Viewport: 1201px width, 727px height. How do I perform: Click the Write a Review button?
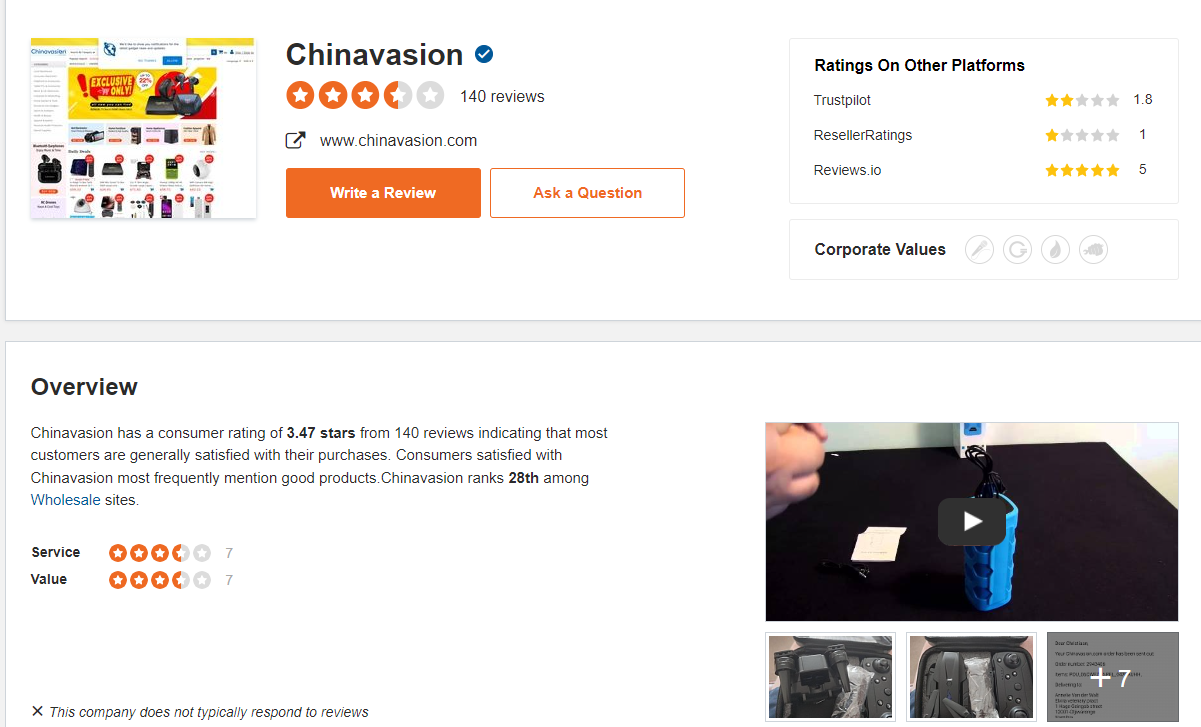pyautogui.click(x=383, y=193)
